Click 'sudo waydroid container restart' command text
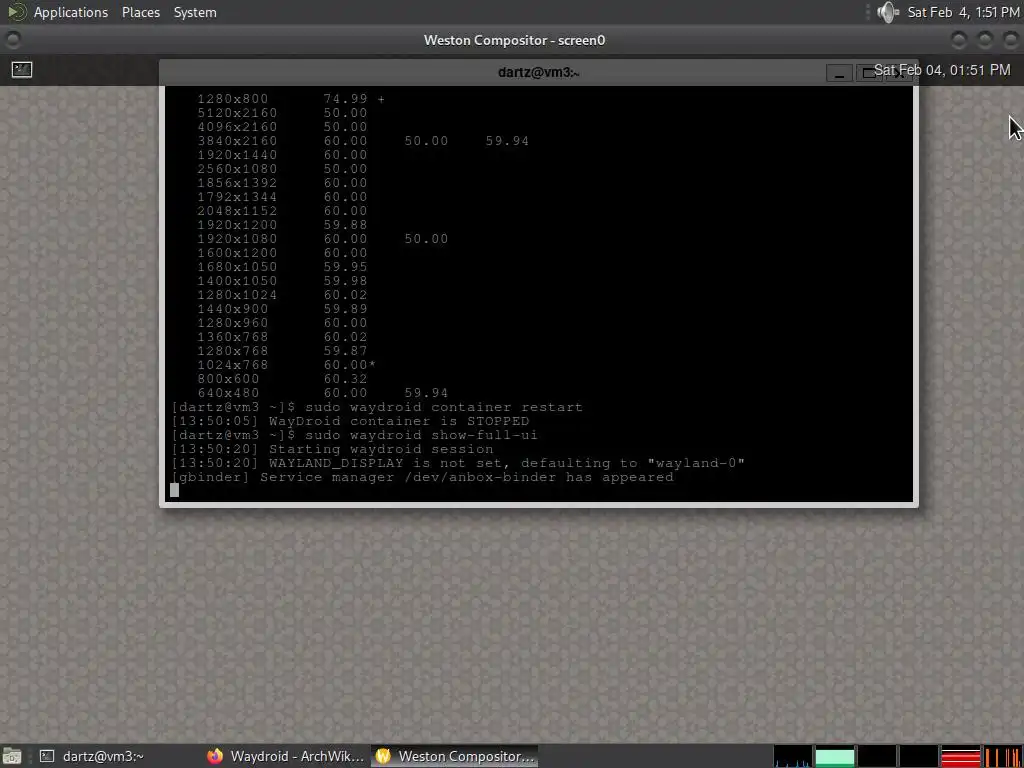The width and height of the screenshot is (1024, 768). [443, 407]
